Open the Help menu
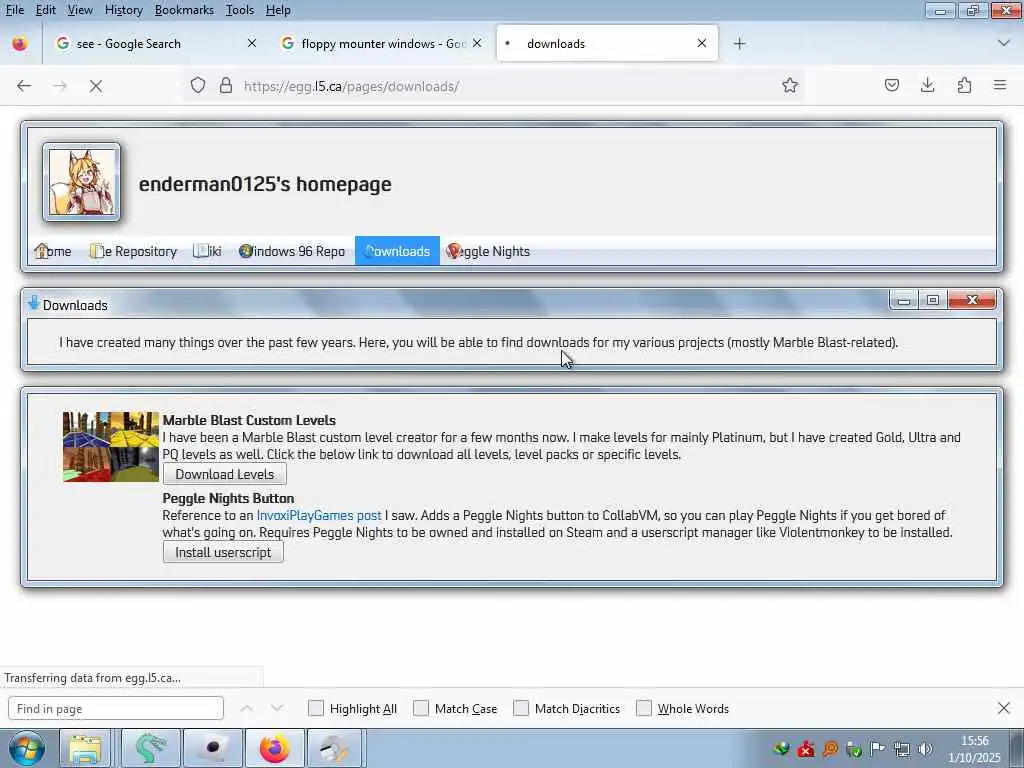The height and width of the screenshot is (768, 1024). (x=278, y=10)
